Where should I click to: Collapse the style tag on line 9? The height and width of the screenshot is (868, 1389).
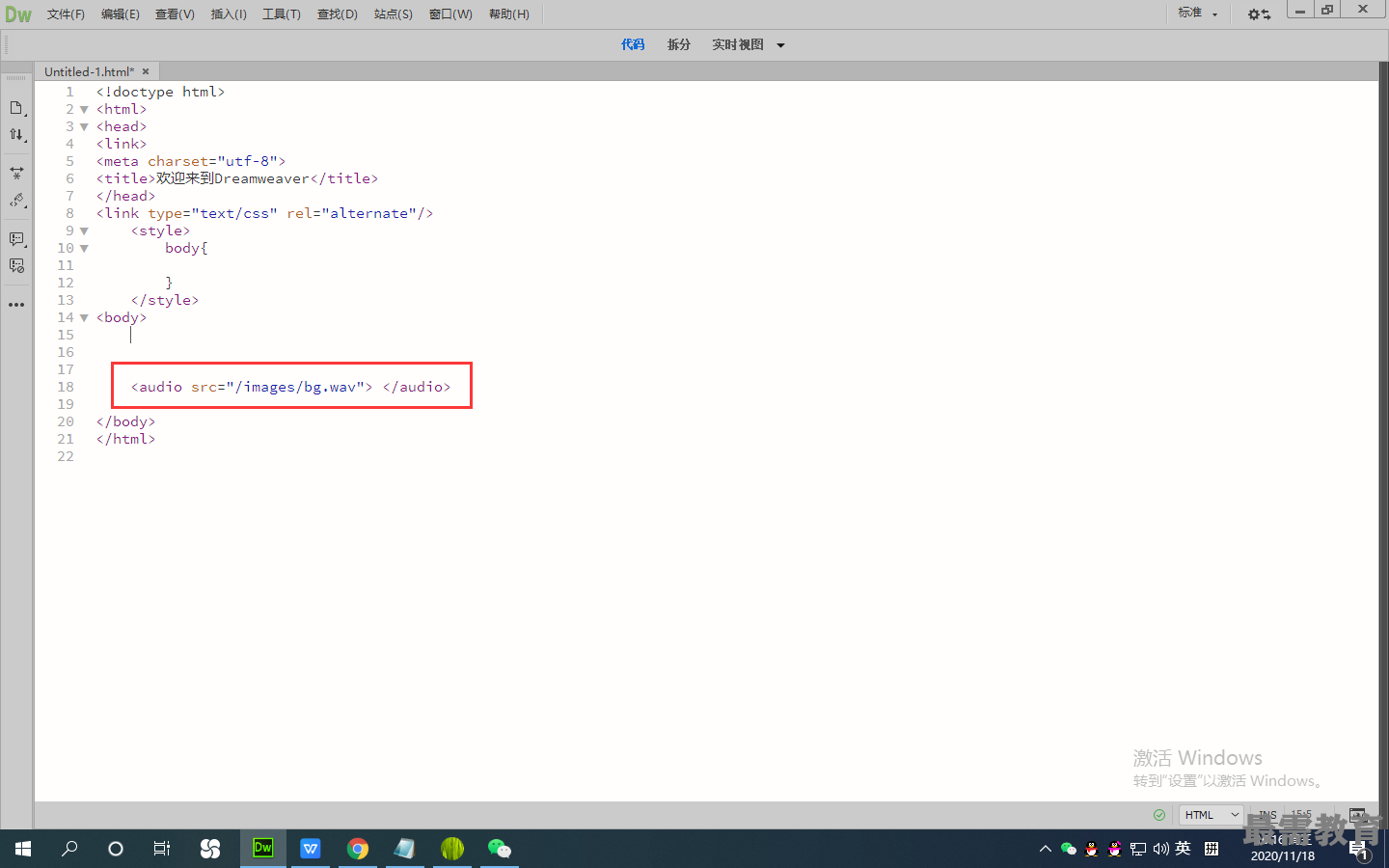point(84,231)
